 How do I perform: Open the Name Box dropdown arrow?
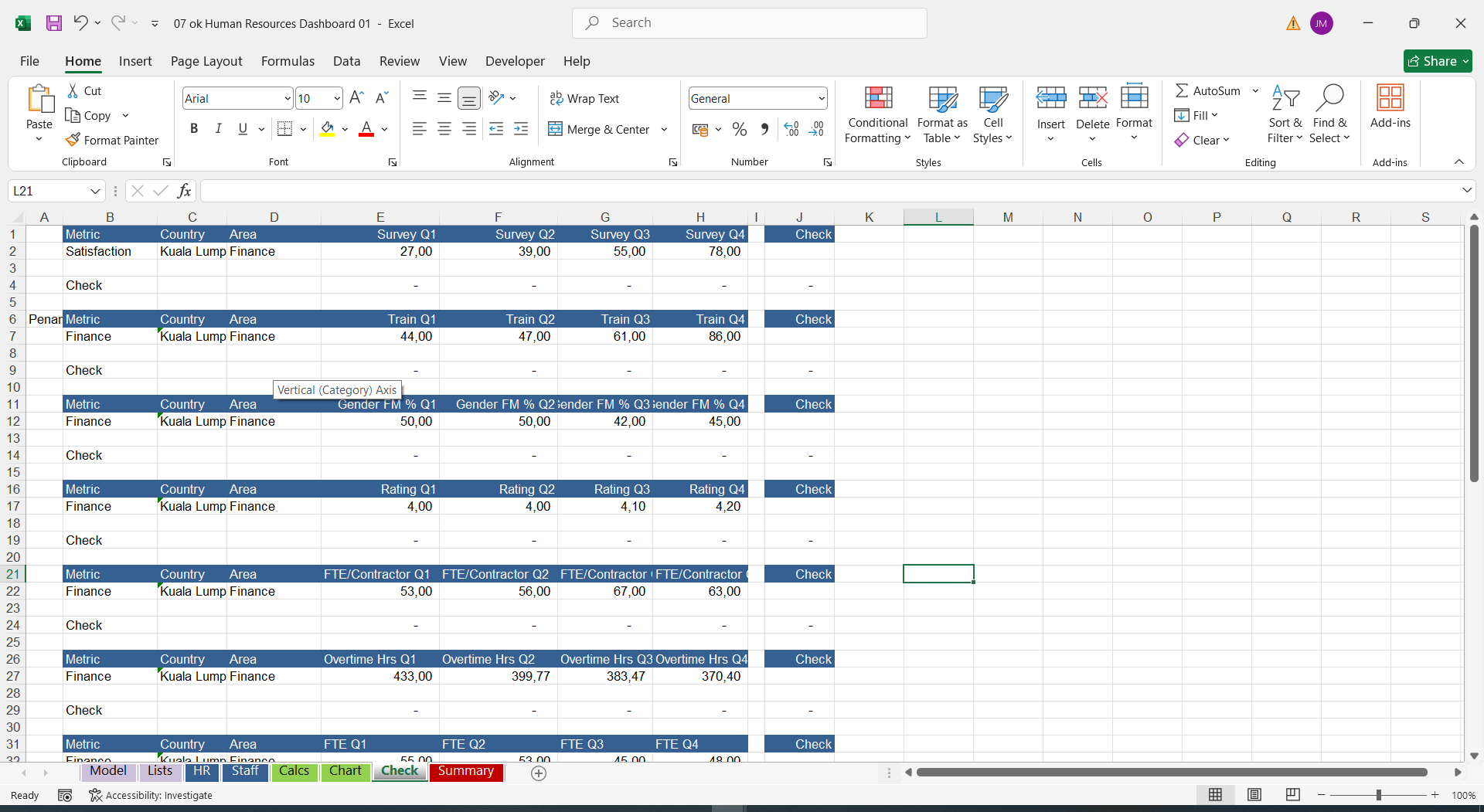(x=95, y=191)
